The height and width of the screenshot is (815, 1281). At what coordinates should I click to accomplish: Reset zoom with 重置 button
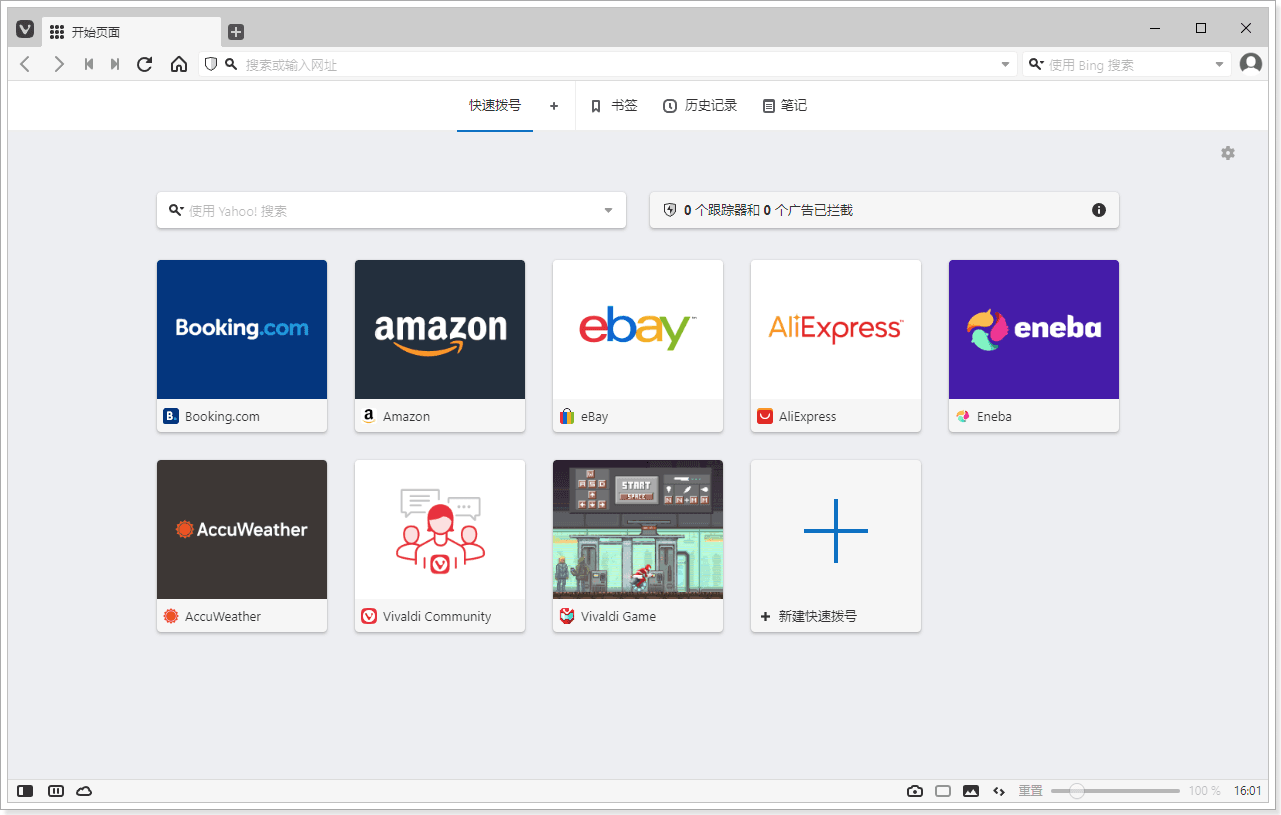click(1031, 791)
